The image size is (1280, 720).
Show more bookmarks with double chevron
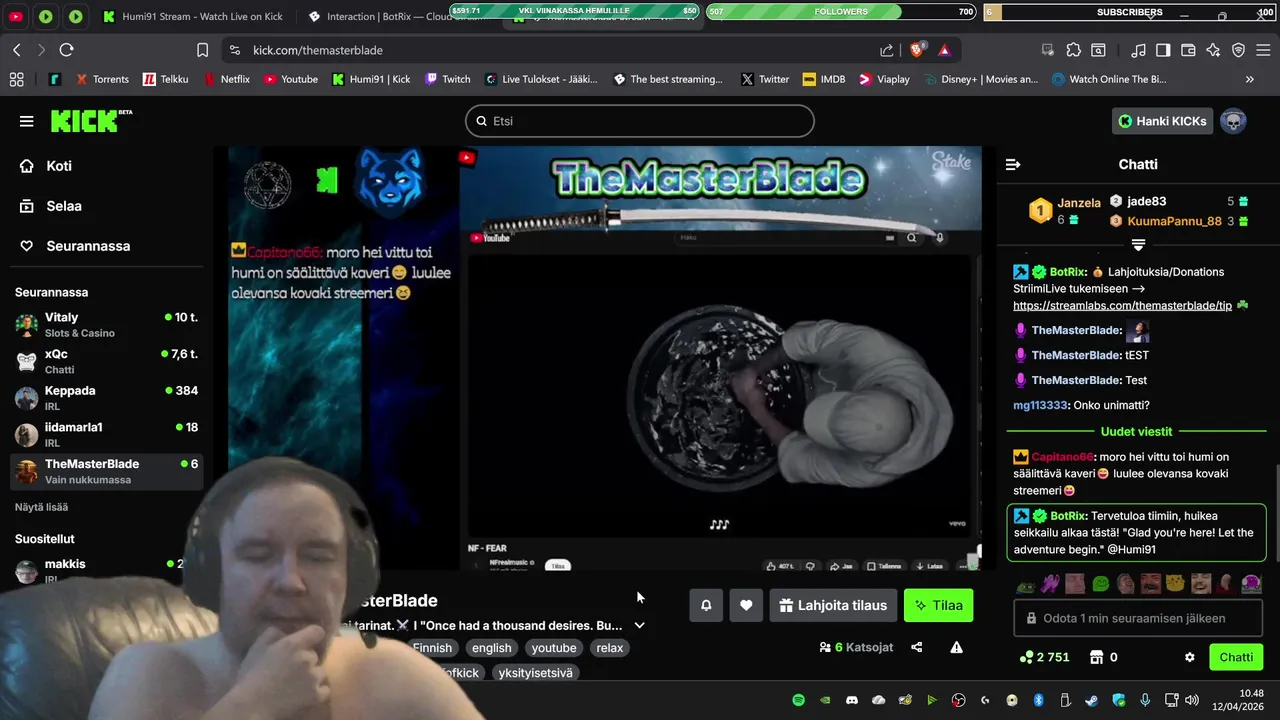[x=1249, y=79]
